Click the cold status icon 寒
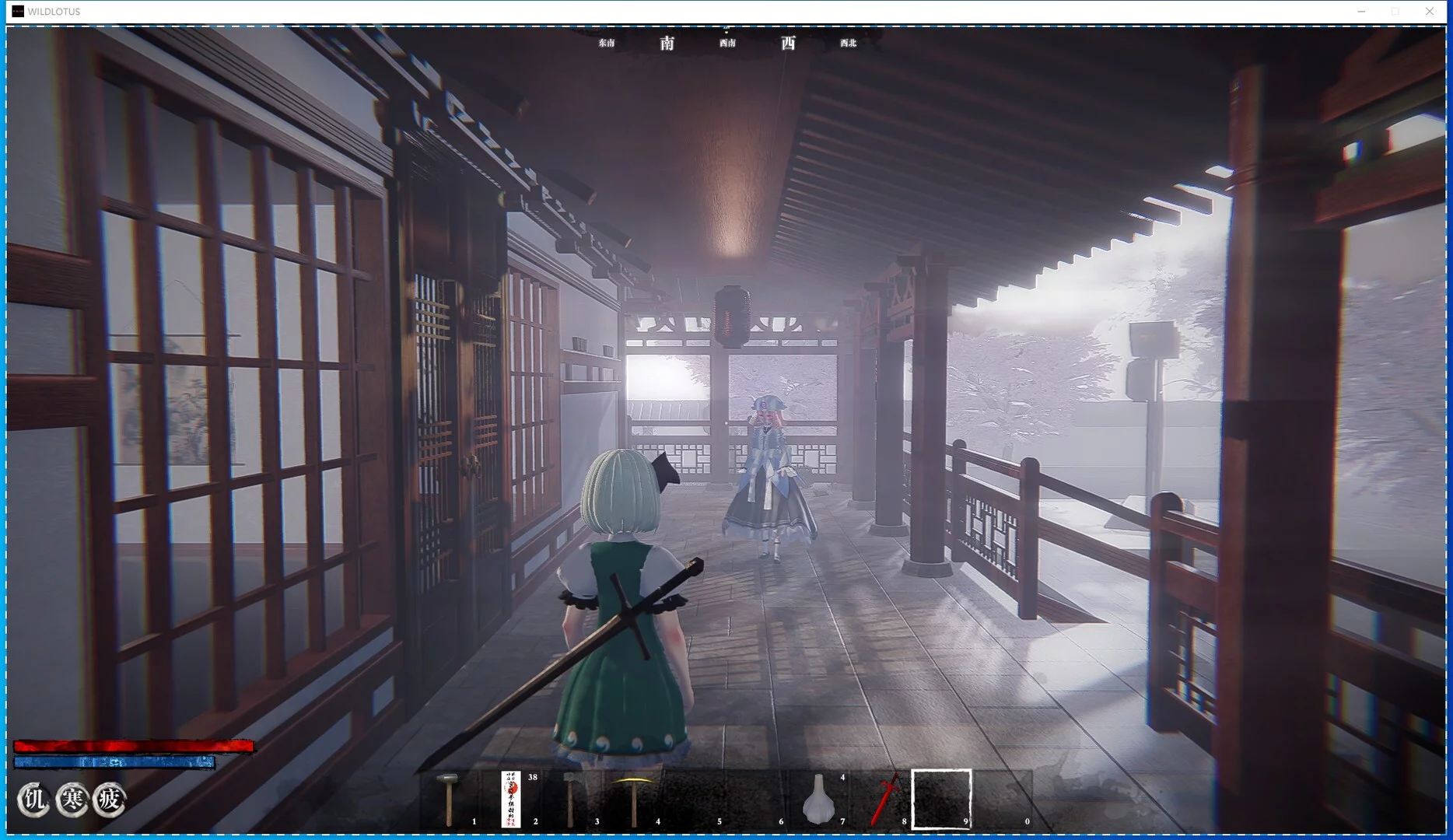The height and width of the screenshot is (840, 1453). [x=72, y=800]
